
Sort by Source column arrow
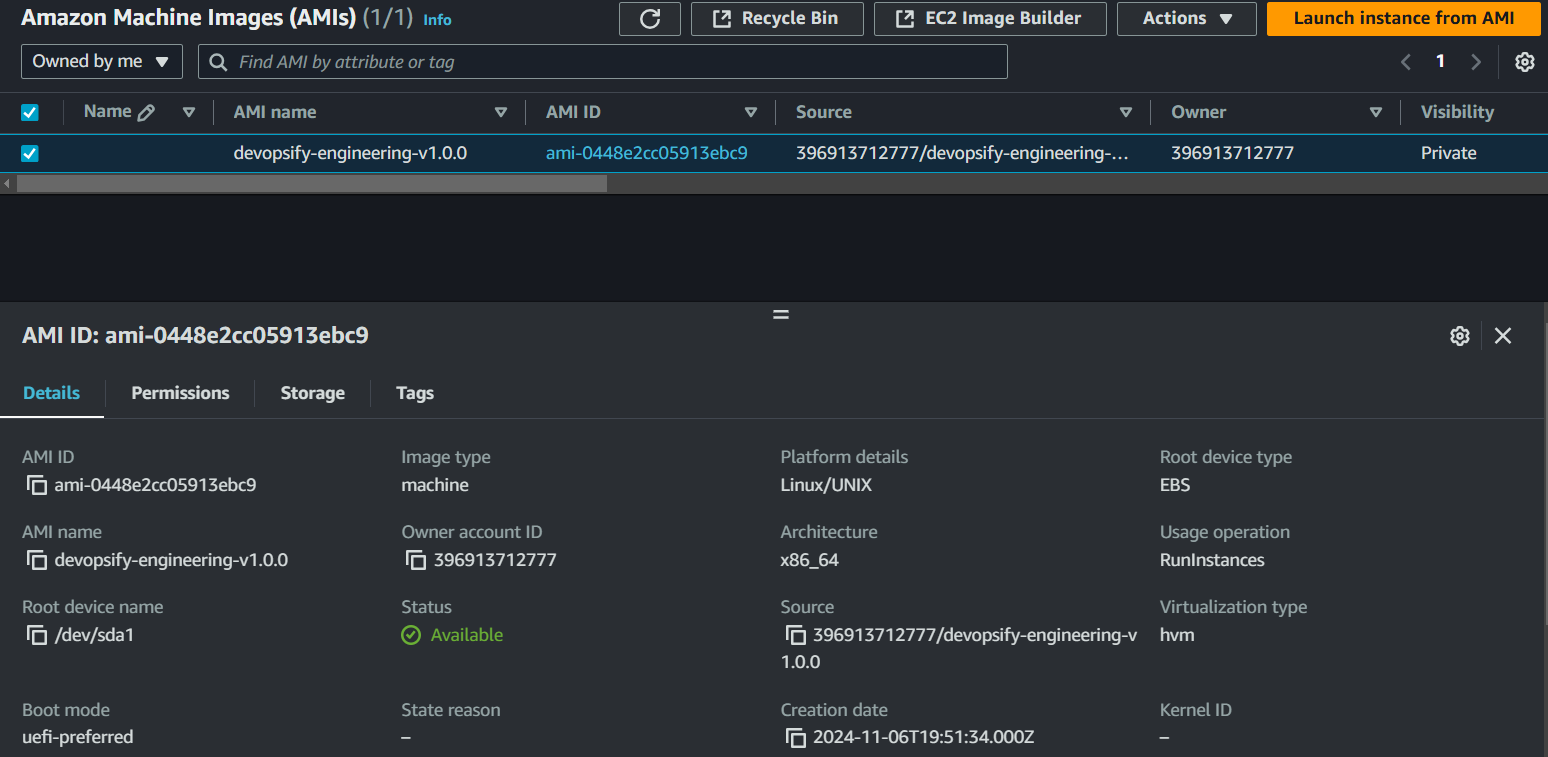[x=1126, y=113]
